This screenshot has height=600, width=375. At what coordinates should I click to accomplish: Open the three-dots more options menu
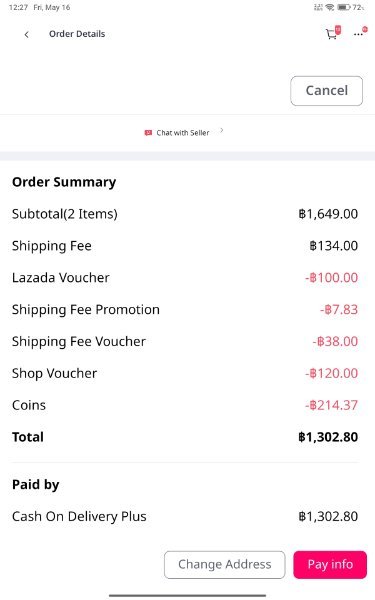pos(358,34)
